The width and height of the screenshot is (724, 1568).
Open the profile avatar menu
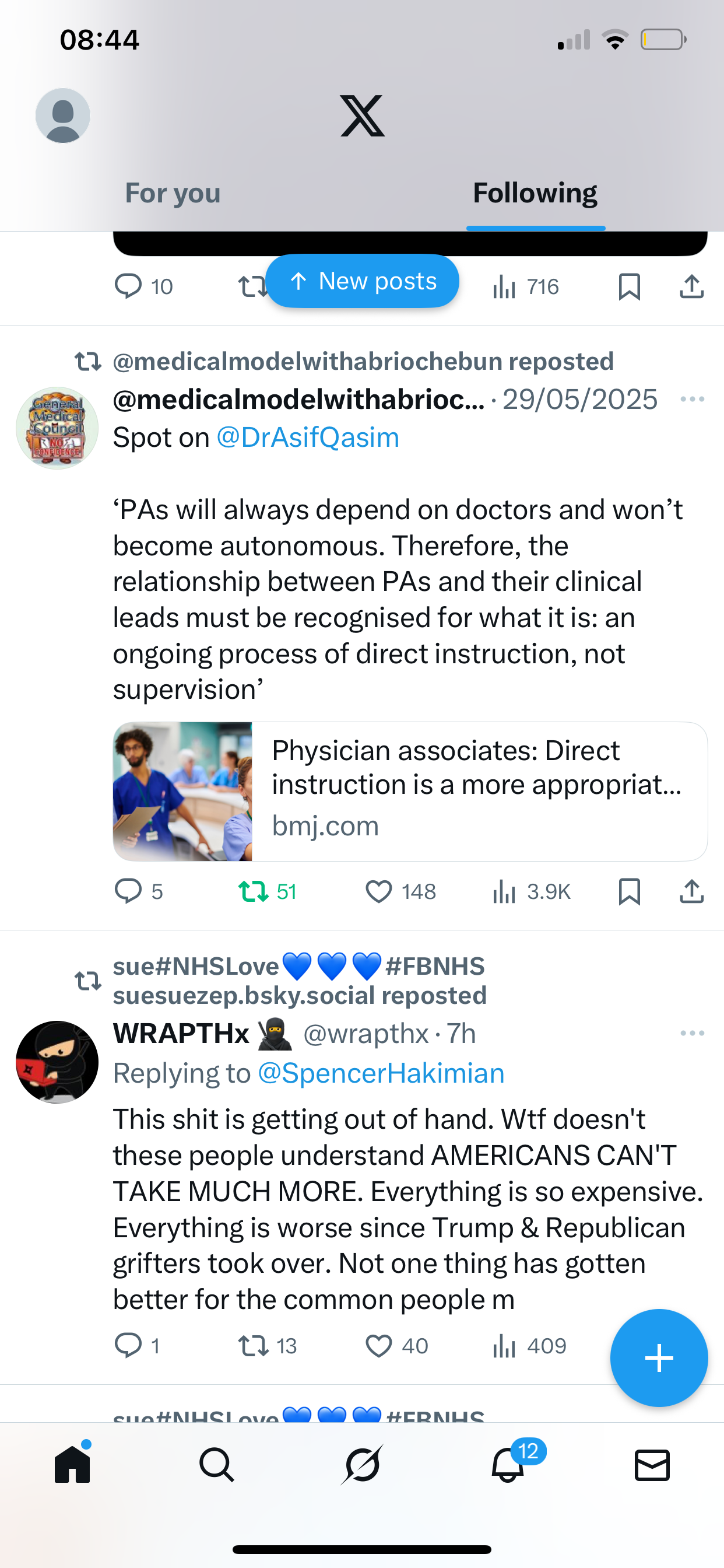click(63, 116)
